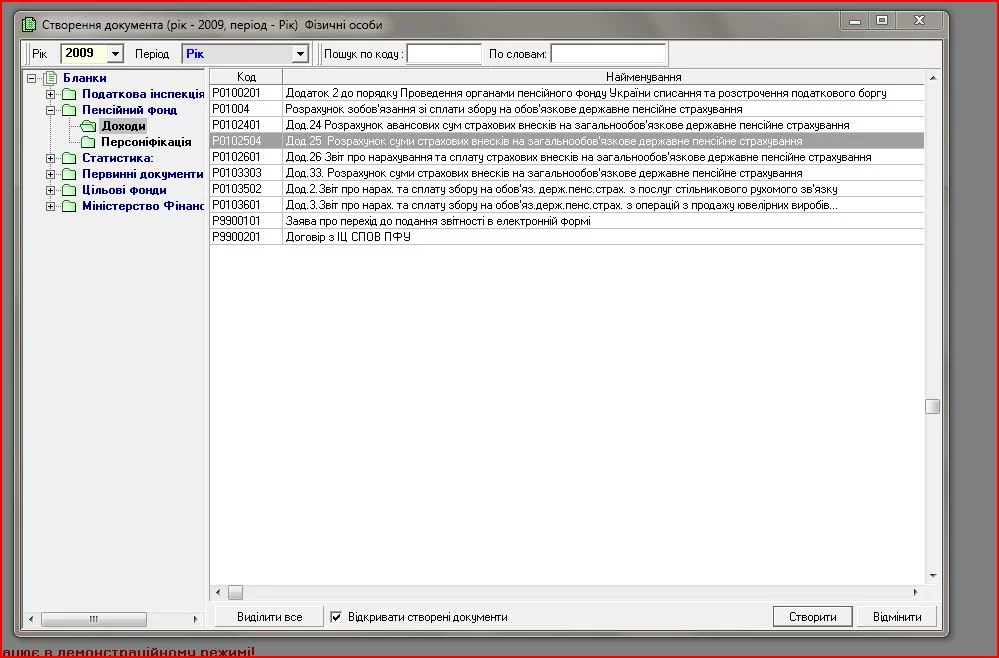
Task: Click the Бланки root document icon
Action: (50, 78)
